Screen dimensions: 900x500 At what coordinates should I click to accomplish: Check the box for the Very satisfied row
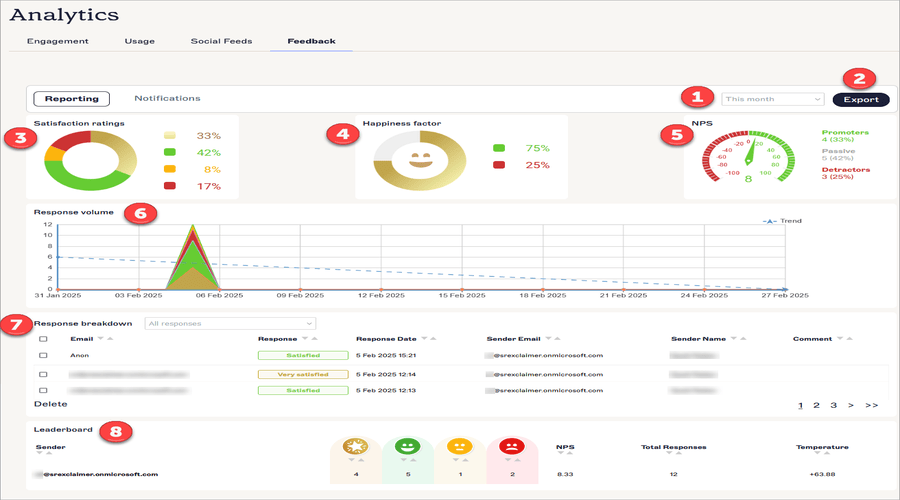tap(43, 373)
